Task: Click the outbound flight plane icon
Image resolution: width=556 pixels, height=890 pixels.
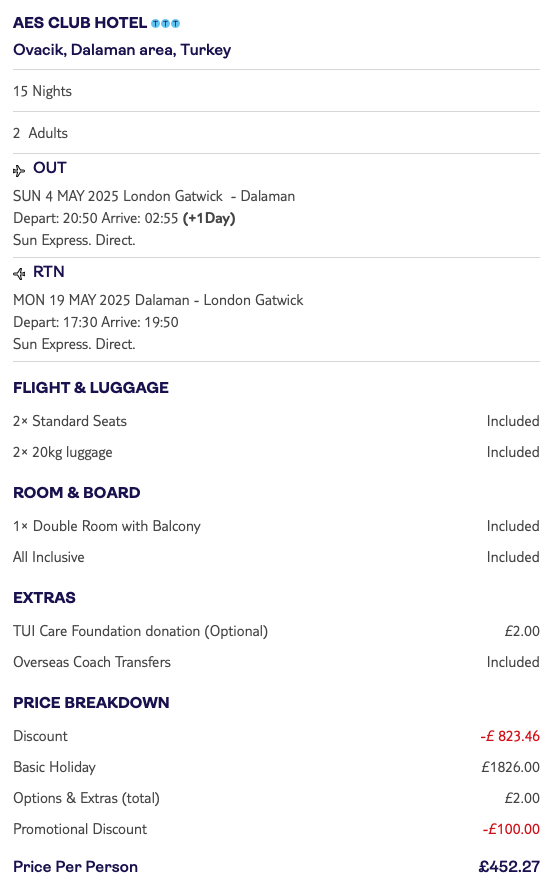Action: [x=19, y=170]
